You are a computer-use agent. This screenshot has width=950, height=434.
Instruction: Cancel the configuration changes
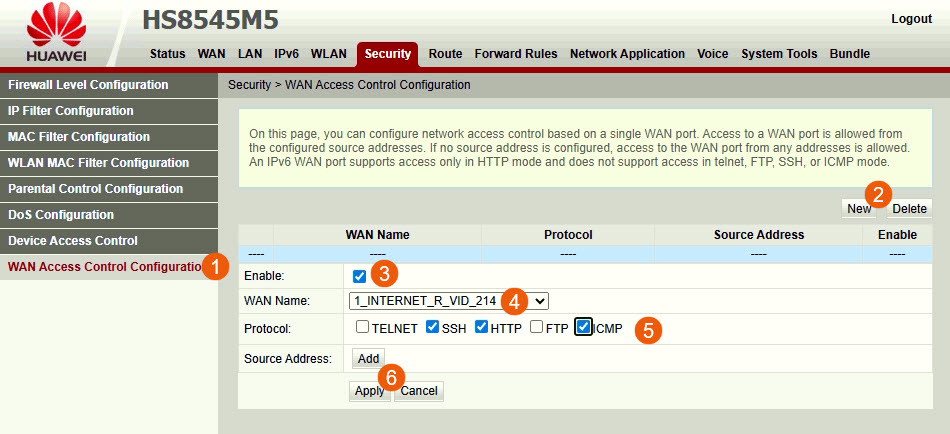[419, 391]
